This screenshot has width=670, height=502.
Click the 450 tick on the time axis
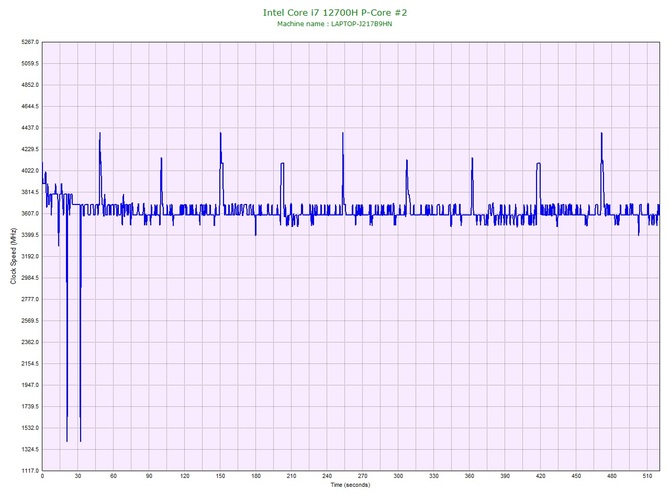[576, 476]
